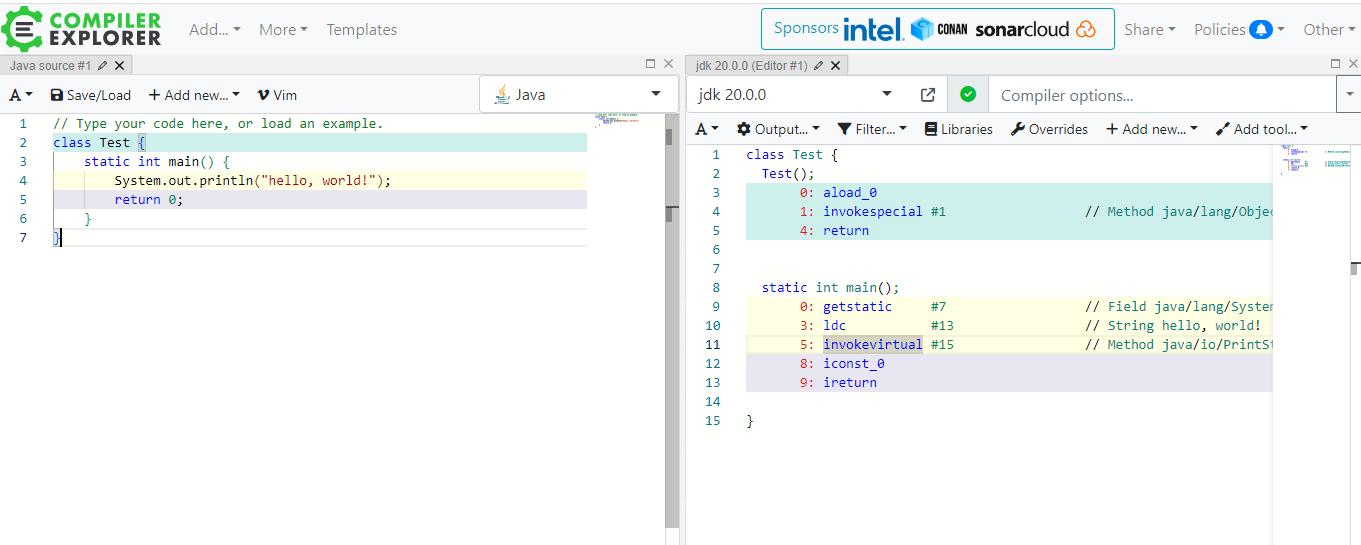The width and height of the screenshot is (1361, 545).
Task: Click the Templates link
Action: [x=361, y=30]
